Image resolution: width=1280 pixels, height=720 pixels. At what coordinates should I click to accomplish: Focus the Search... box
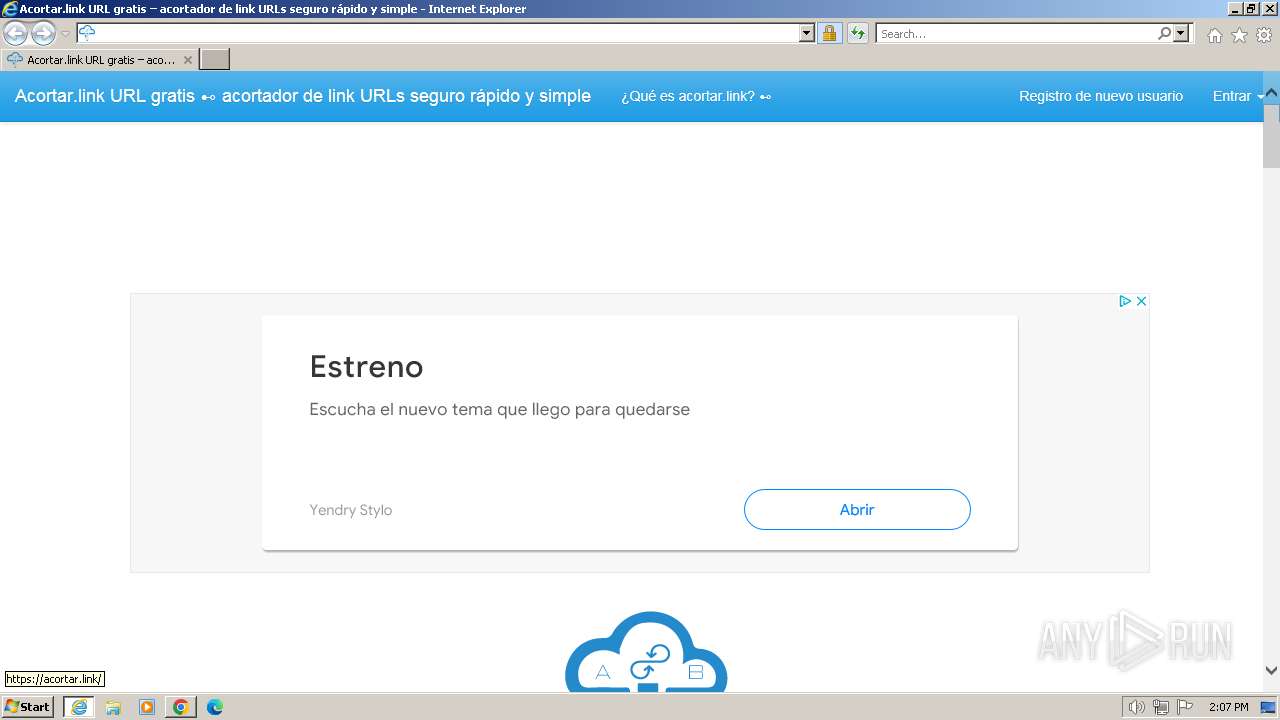pyautogui.click(x=1015, y=33)
